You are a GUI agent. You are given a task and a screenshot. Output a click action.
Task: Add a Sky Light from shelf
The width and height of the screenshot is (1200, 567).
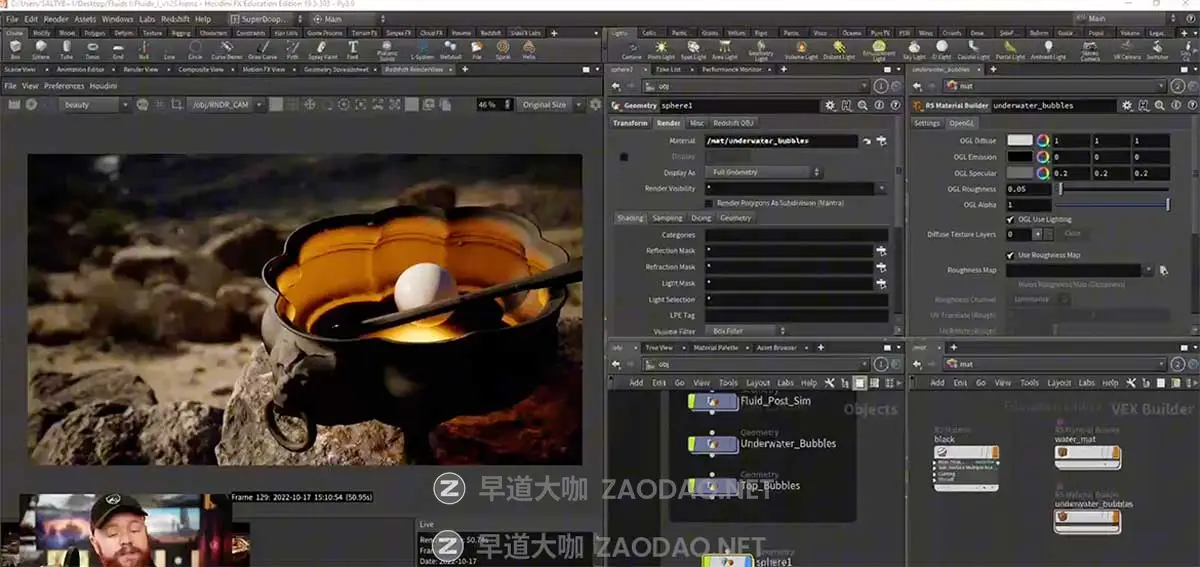[x=914, y=50]
